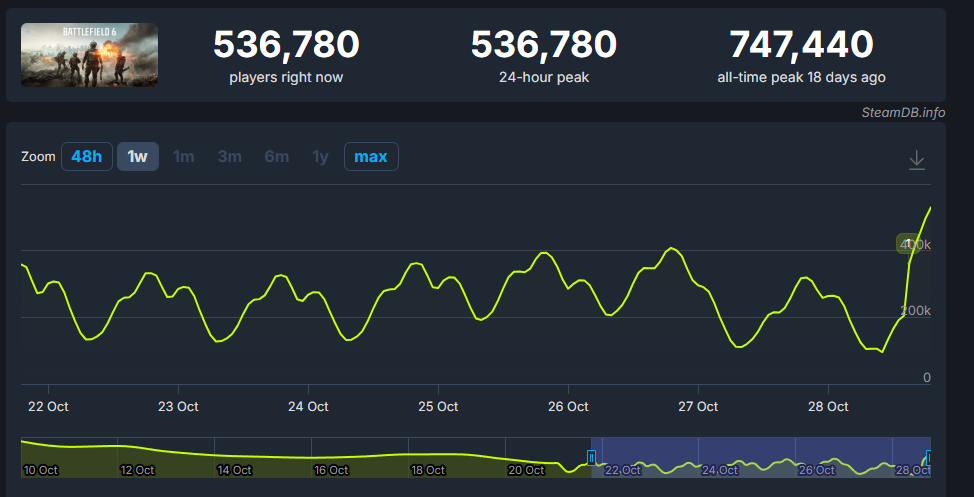This screenshot has width=974, height=497.
Task: Select the 1m zoom range
Action: coord(183,157)
